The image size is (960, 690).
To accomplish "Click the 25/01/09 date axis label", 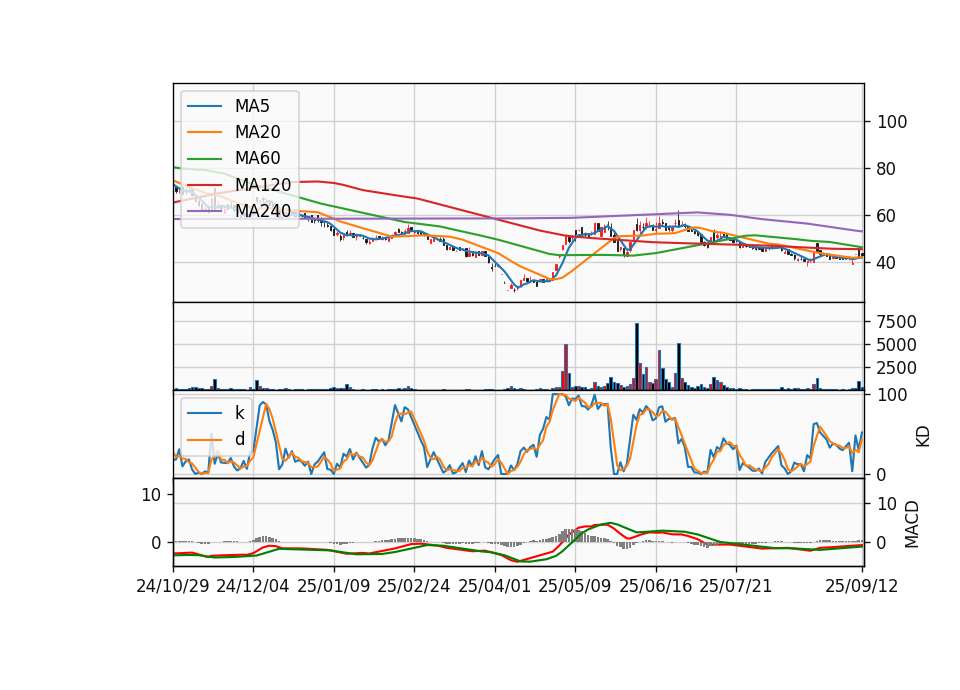I will pyautogui.click(x=334, y=586).
